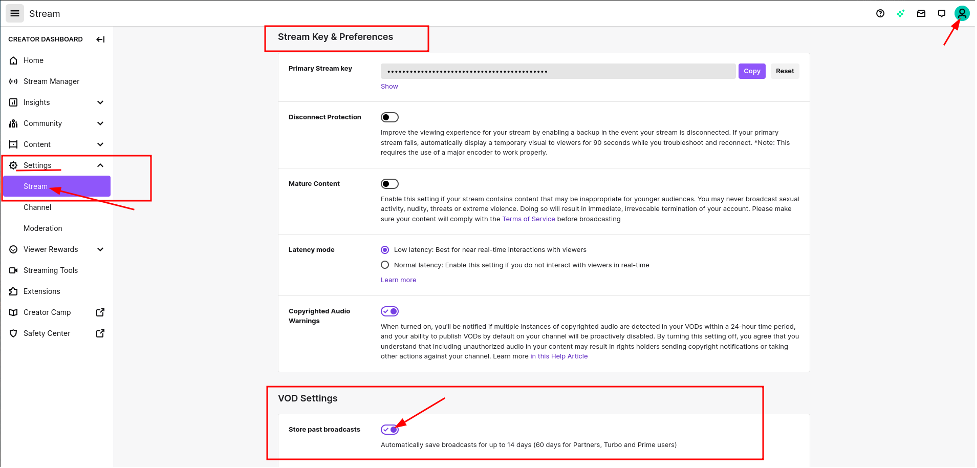Expand the Viewer Rewards chevron
977x468 pixels.
pyautogui.click(x=100, y=249)
